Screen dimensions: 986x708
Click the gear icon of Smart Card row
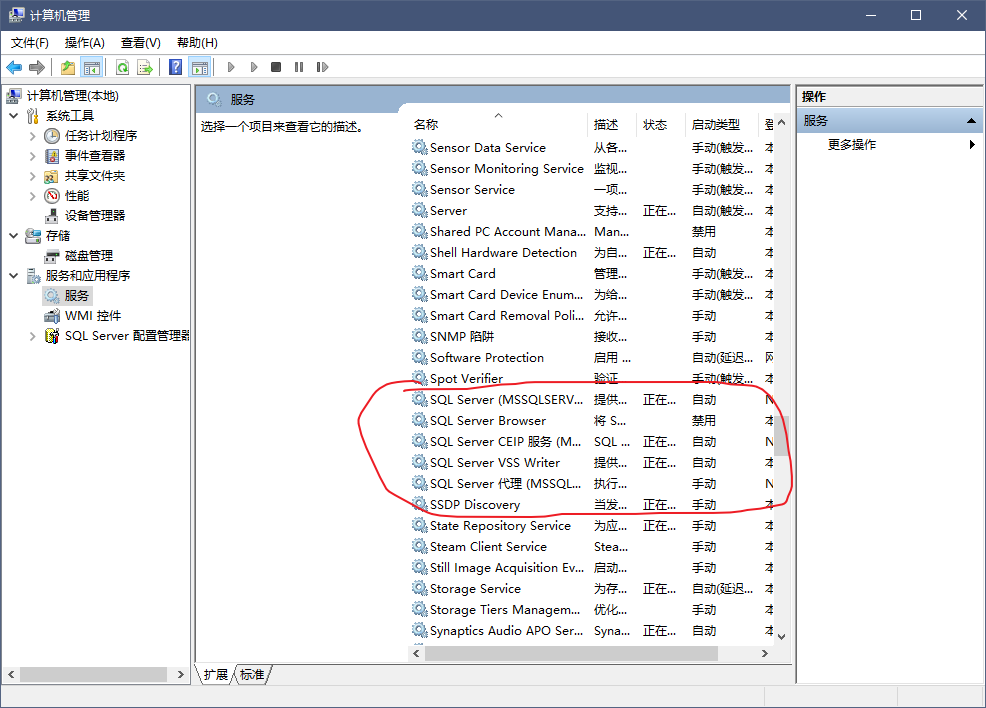[419, 273]
